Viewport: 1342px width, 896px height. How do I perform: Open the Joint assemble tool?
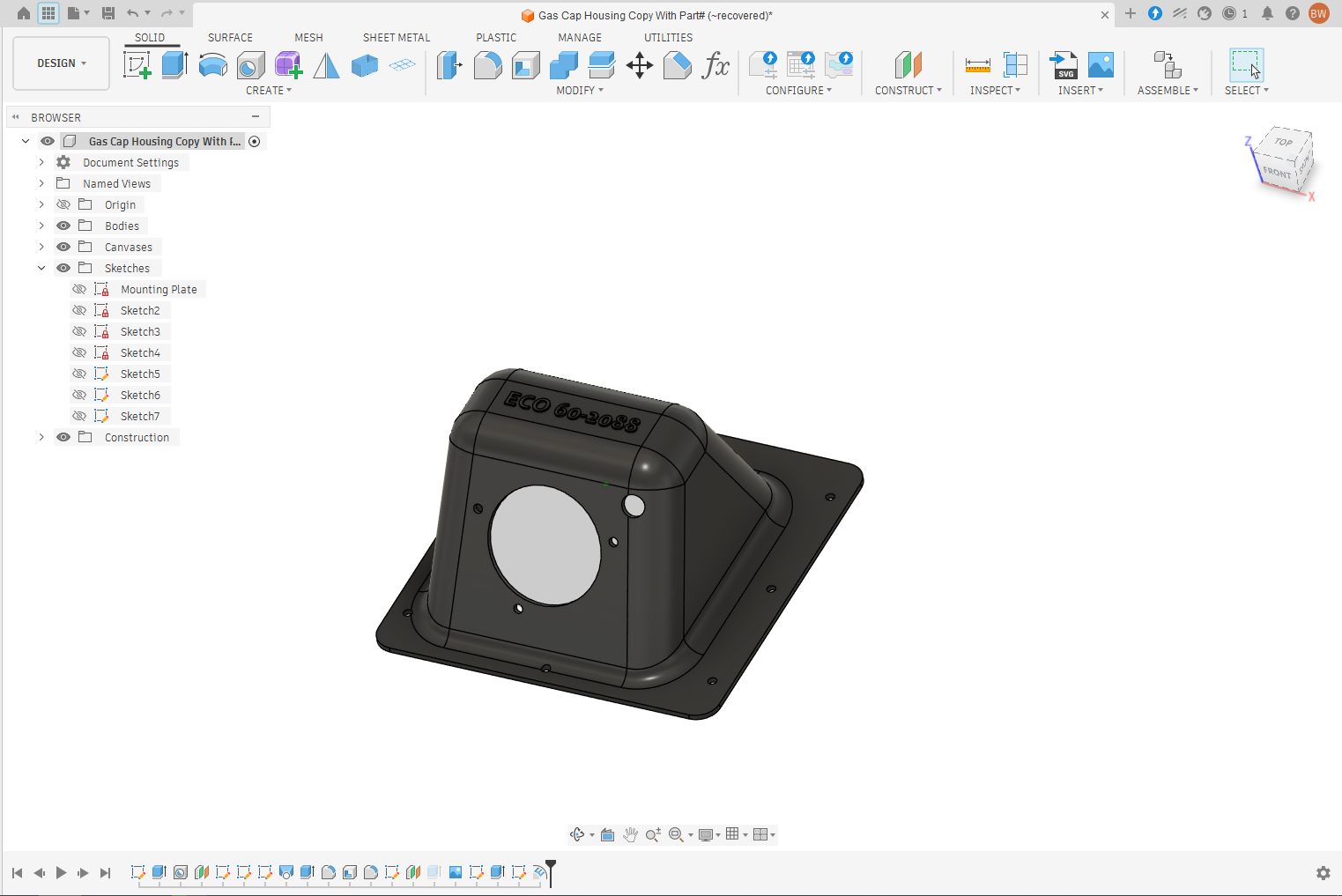point(1168,65)
